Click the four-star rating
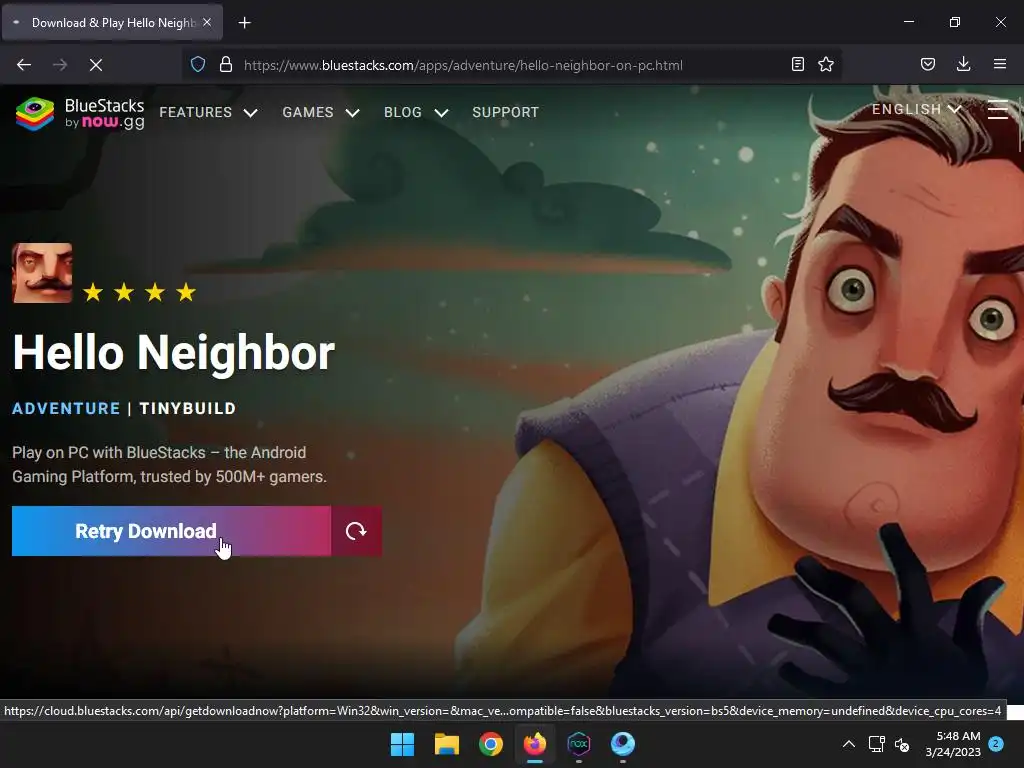1024x768 pixels. pos(140,292)
